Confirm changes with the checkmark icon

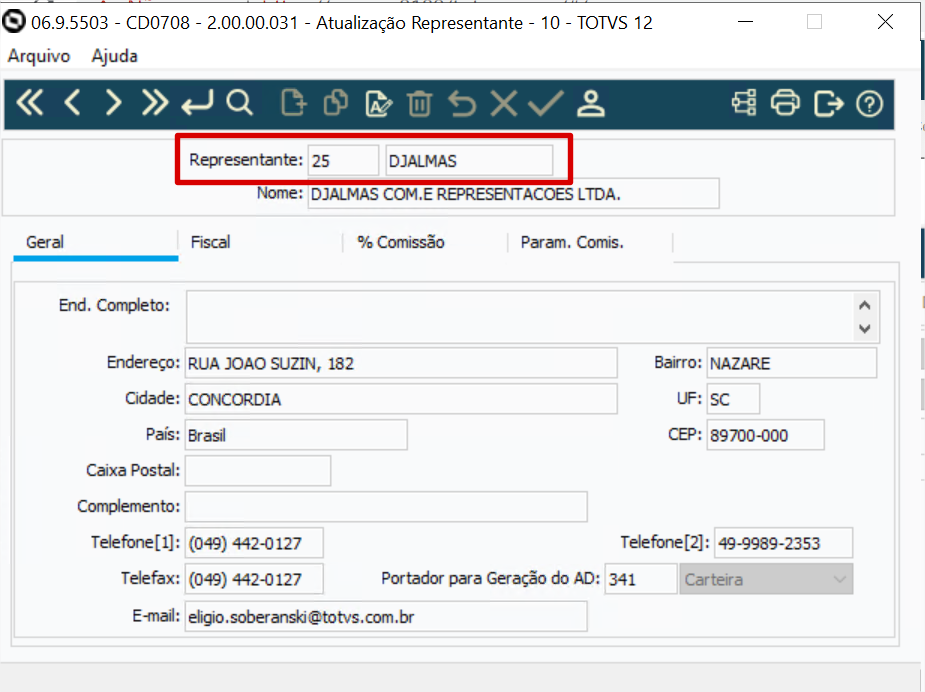[x=545, y=103]
